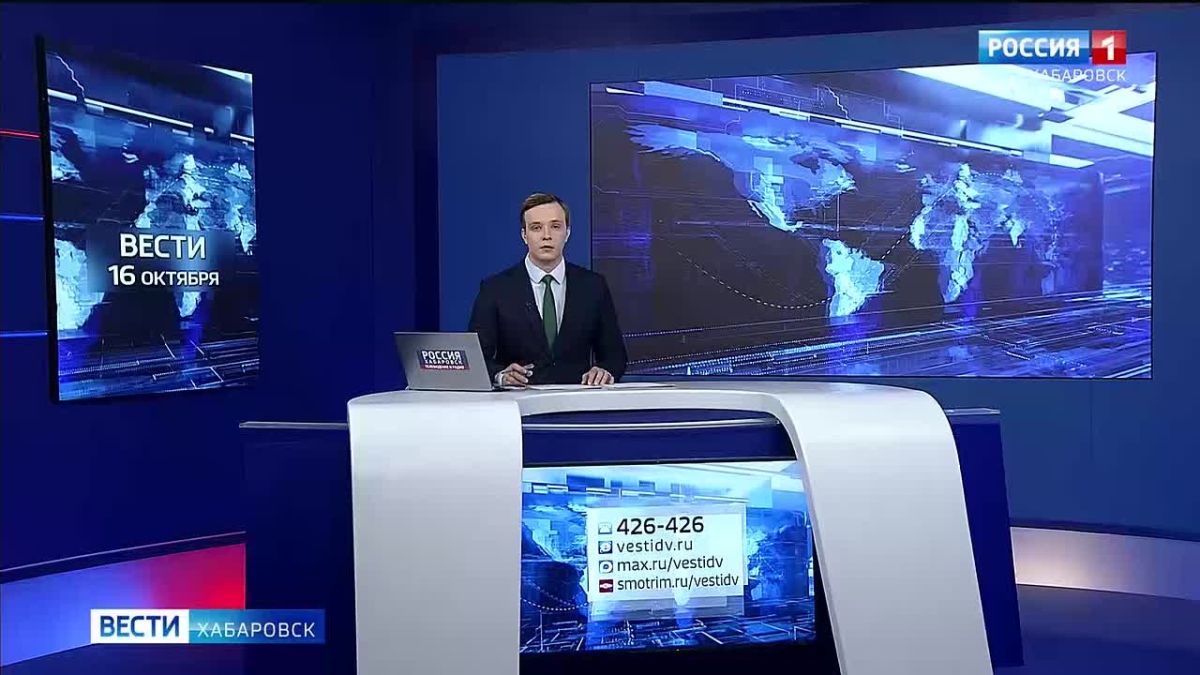This screenshot has width=1200, height=675.
Task: Click the Россия 1 channel logo
Action: (1052, 47)
